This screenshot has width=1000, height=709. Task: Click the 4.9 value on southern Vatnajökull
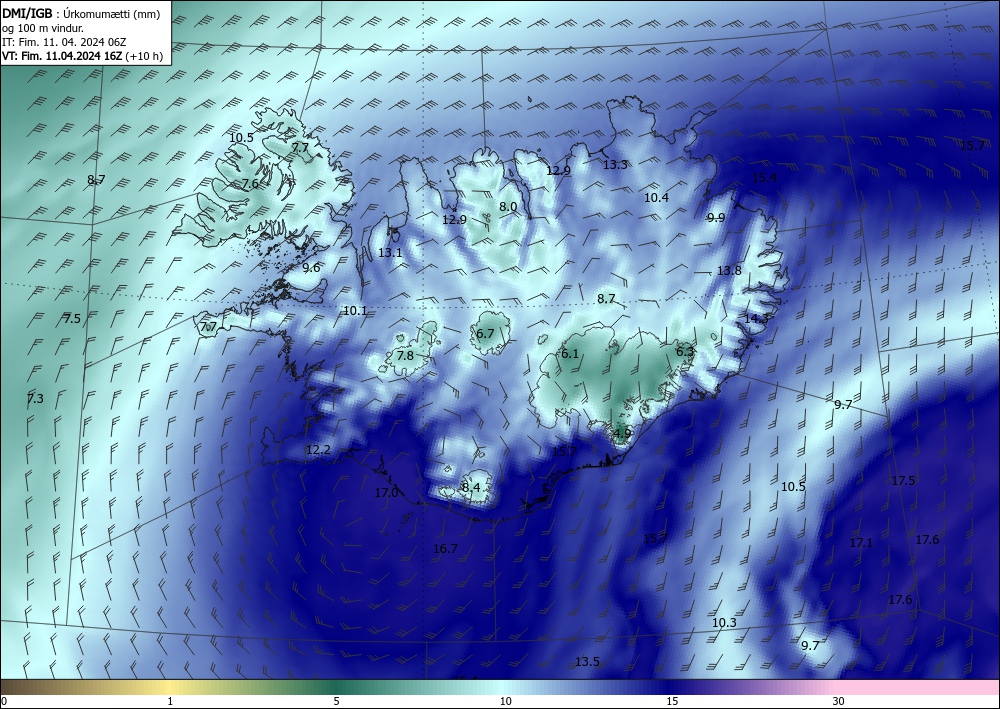[622, 434]
